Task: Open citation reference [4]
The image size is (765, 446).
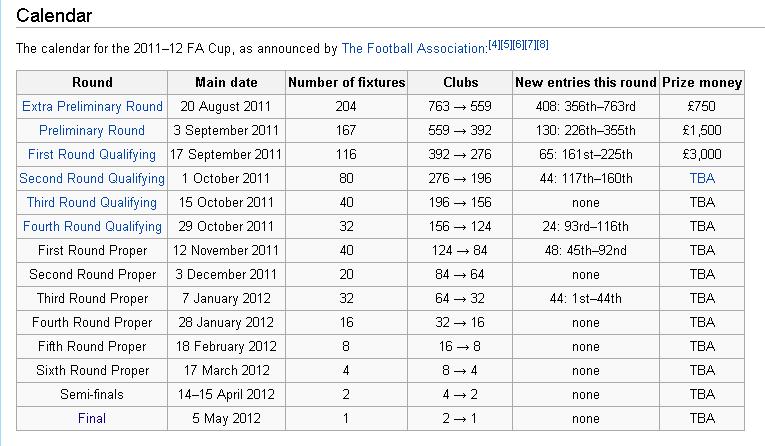Action: [x=494, y=44]
